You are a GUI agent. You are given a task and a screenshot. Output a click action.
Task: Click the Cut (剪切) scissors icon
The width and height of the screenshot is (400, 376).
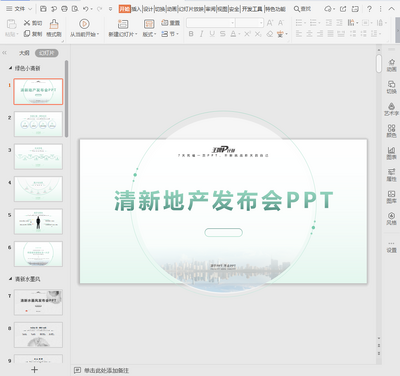(27, 23)
